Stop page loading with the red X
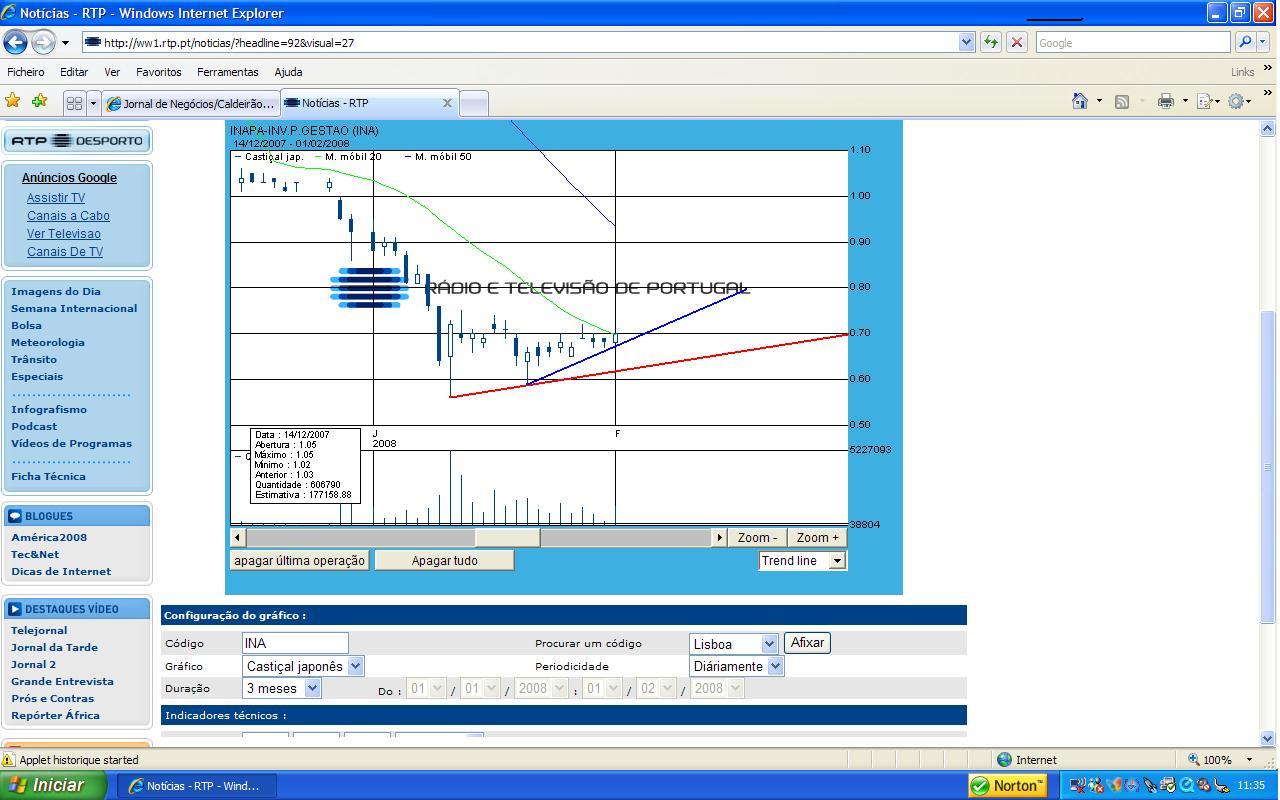The height and width of the screenshot is (800, 1280). click(1016, 42)
